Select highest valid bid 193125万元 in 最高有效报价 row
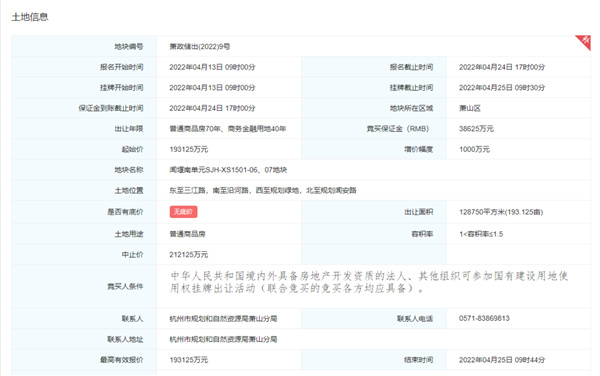This screenshot has width=600, height=376. click(189, 360)
